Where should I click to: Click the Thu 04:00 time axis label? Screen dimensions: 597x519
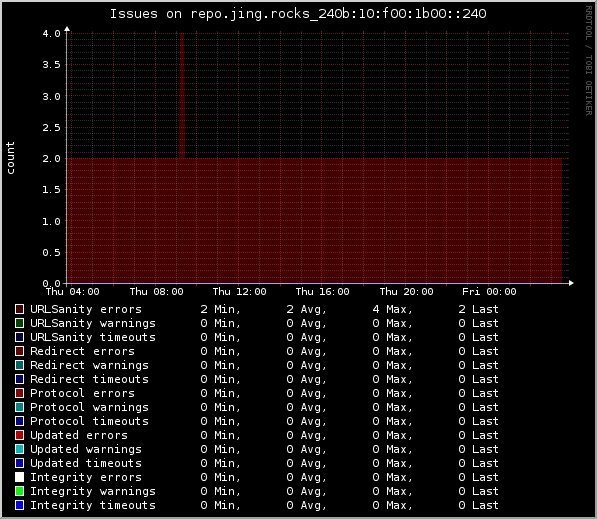click(72, 292)
